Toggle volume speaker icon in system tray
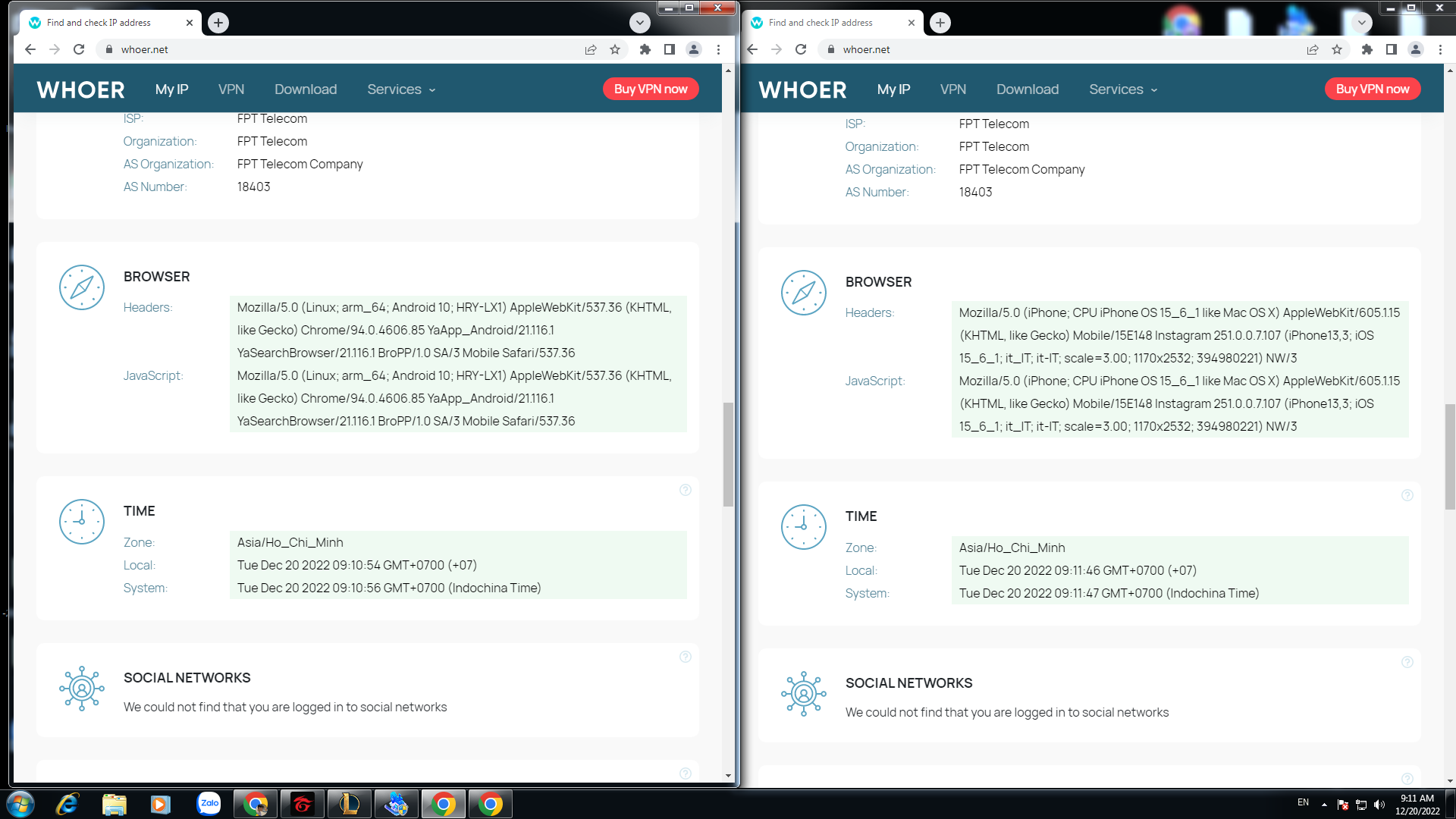This screenshot has width=1456, height=819. [x=1379, y=805]
